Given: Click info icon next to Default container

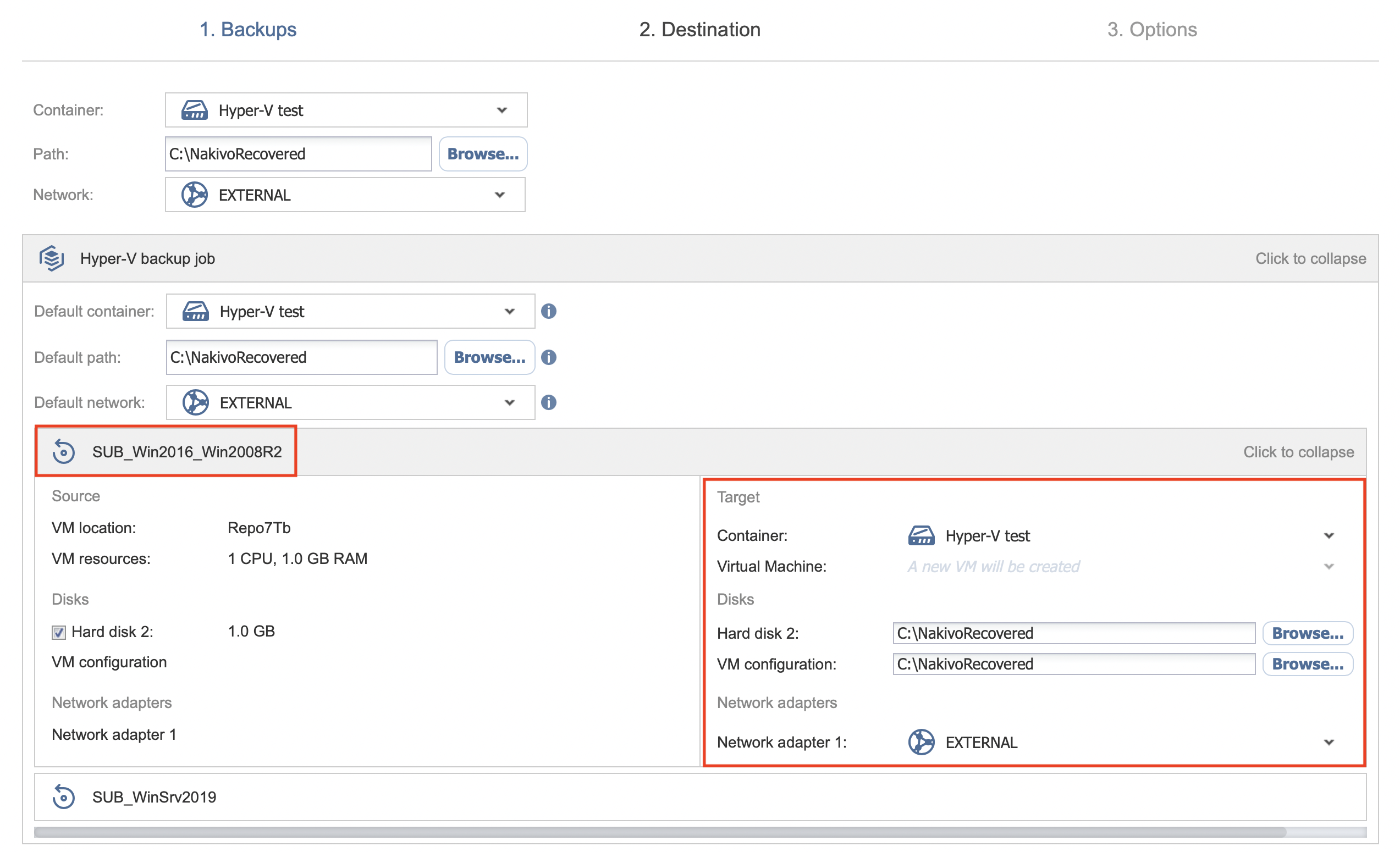Looking at the screenshot, I should coord(548,311).
